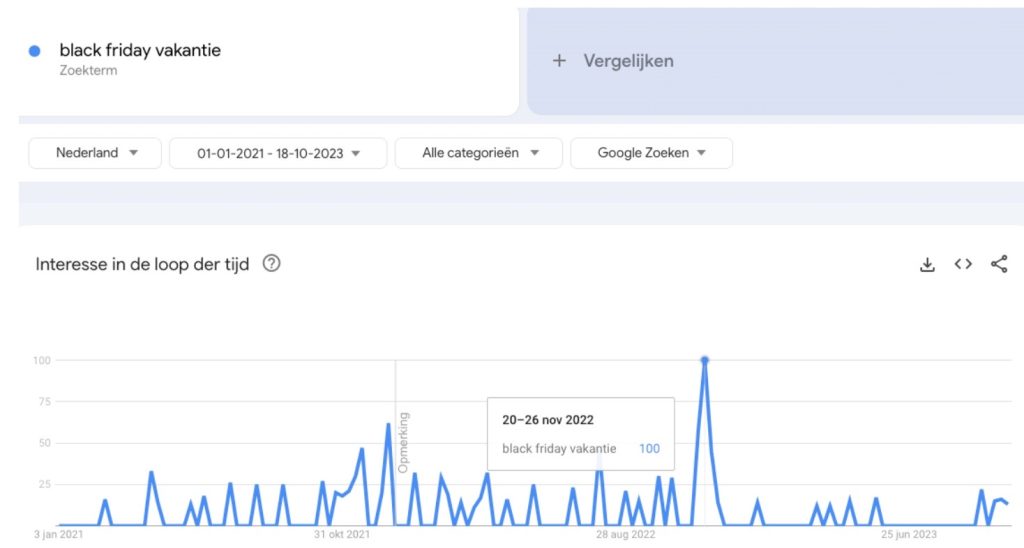The height and width of the screenshot is (548, 1024).
Task: Open the Alle categorieën dropdown
Action: tap(479, 153)
